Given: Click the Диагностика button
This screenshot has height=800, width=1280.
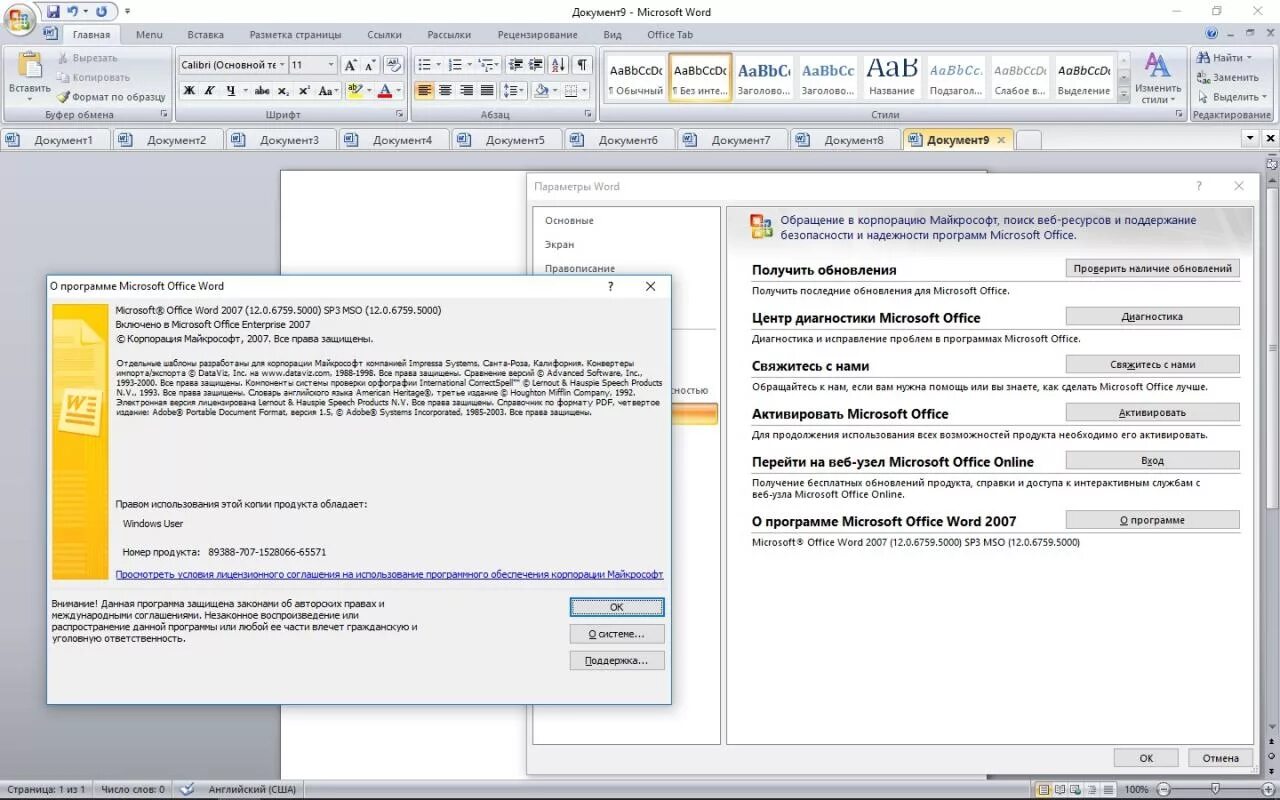Looking at the screenshot, I should click(1152, 316).
